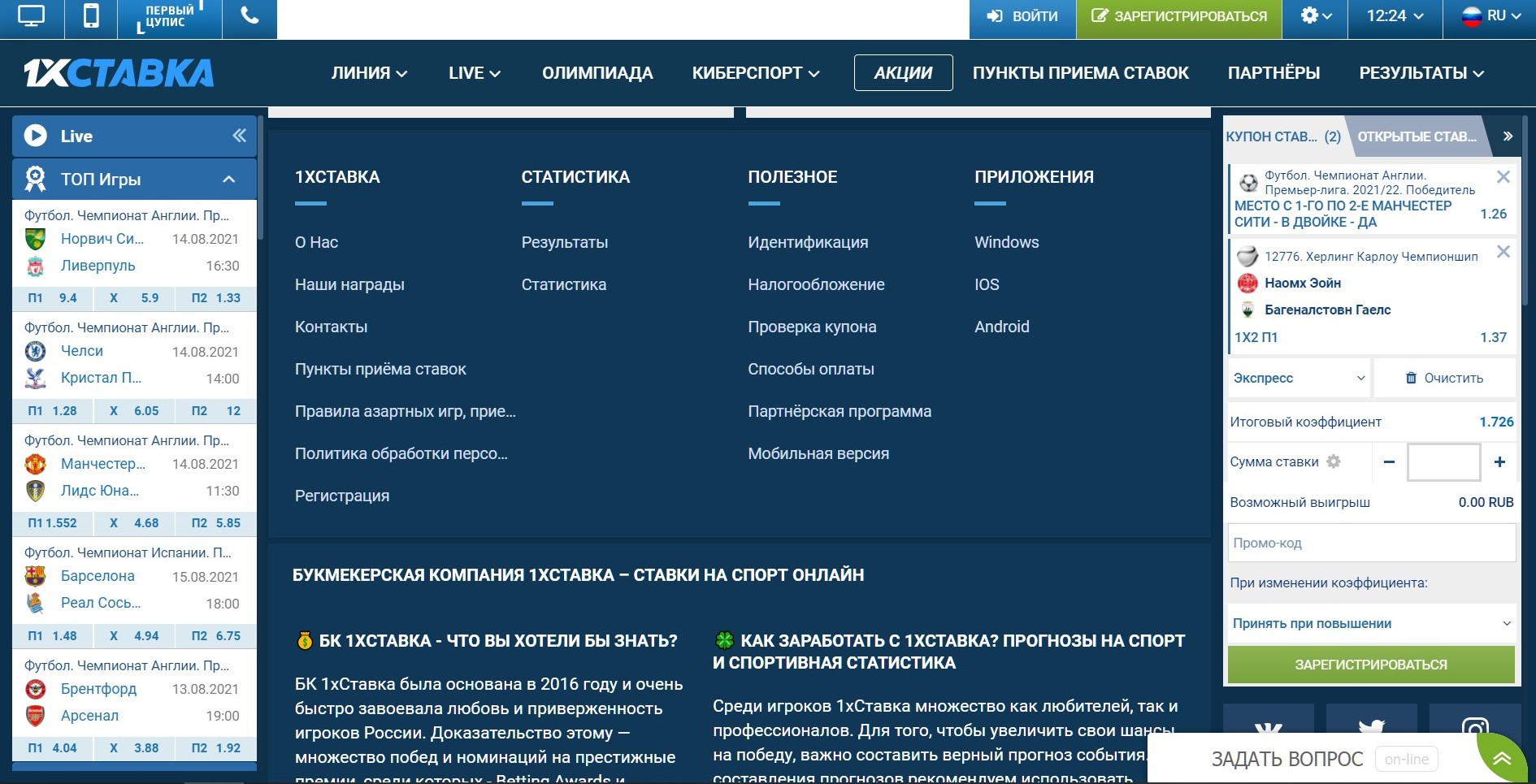Open the Принять при повышении dropdown

(1371, 623)
